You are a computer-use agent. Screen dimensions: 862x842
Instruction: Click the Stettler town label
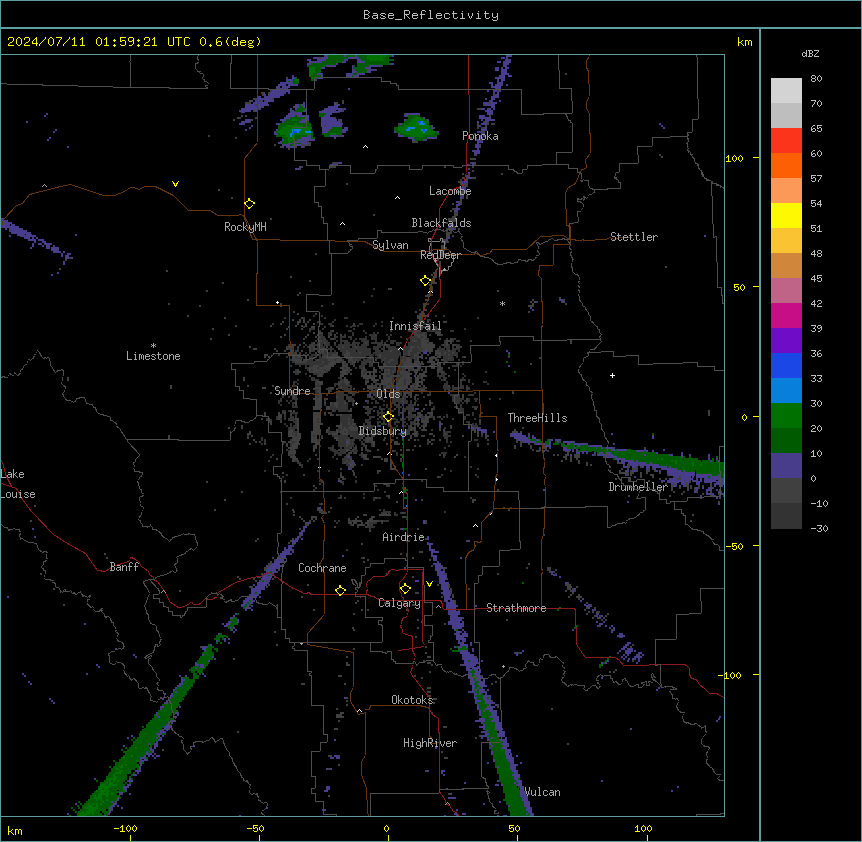pyautogui.click(x=634, y=237)
